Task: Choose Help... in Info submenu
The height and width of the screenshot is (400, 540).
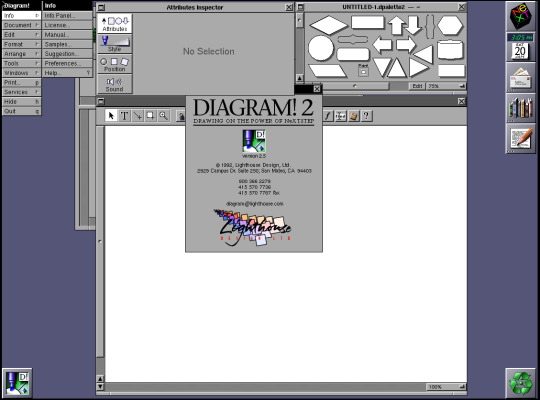Action: [x=68, y=73]
